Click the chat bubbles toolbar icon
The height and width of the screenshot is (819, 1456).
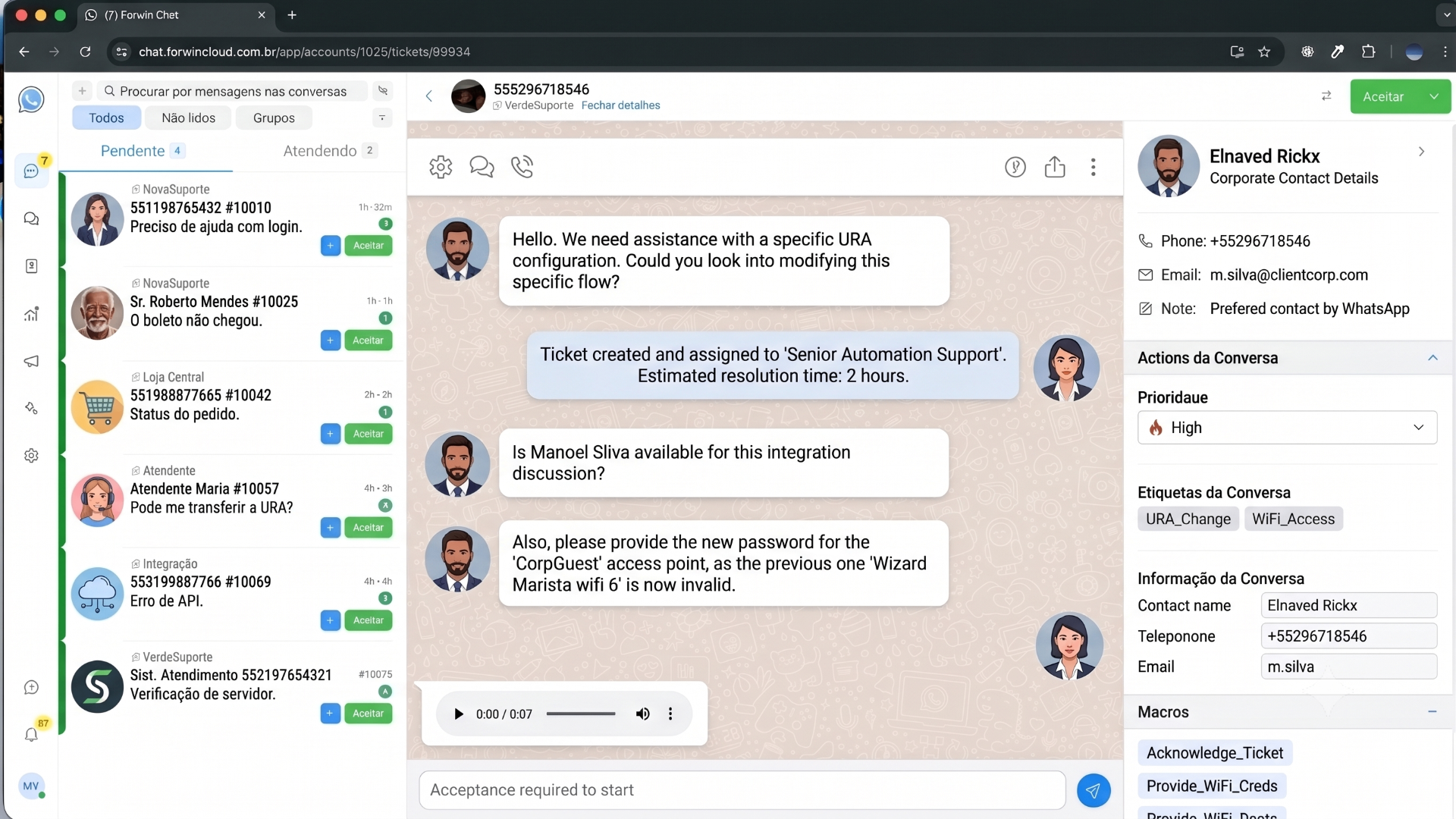[482, 166]
